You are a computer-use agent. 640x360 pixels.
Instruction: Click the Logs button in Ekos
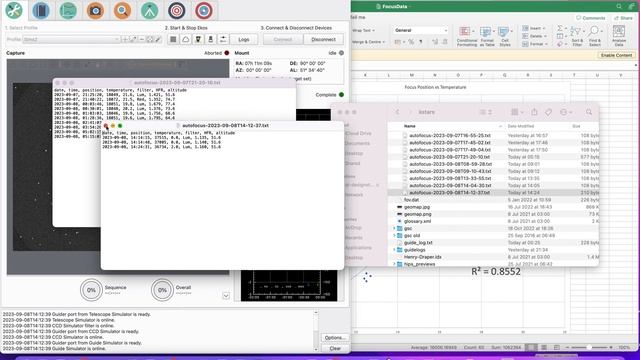coord(244,40)
